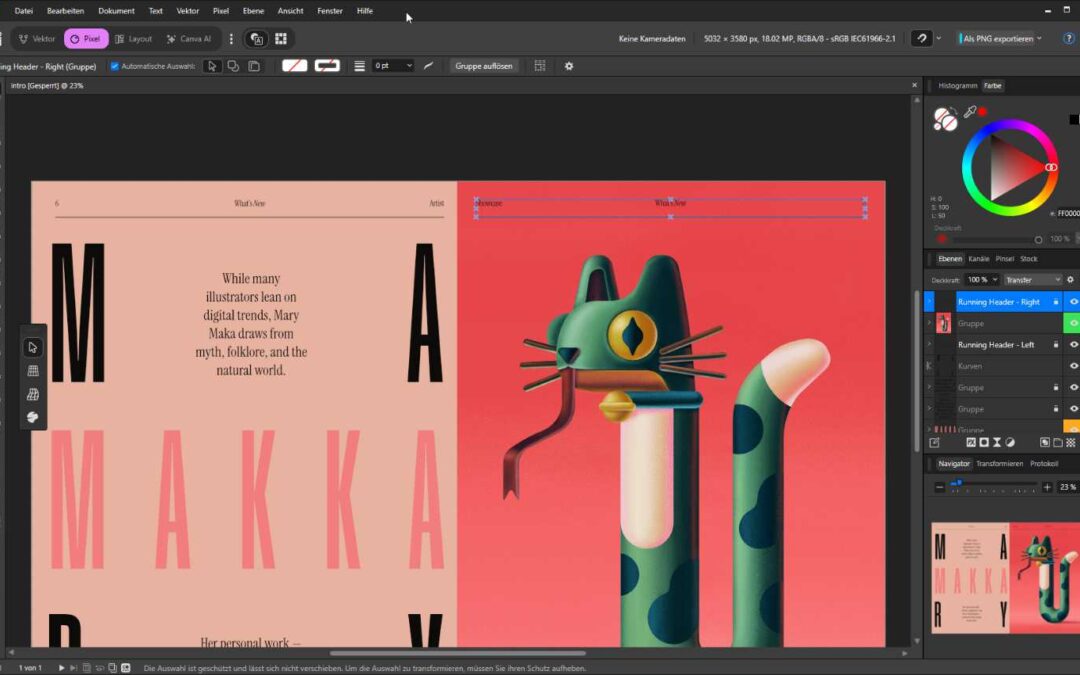Pick the color eyedropper tool
The height and width of the screenshot is (675, 1080).
tap(970, 112)
